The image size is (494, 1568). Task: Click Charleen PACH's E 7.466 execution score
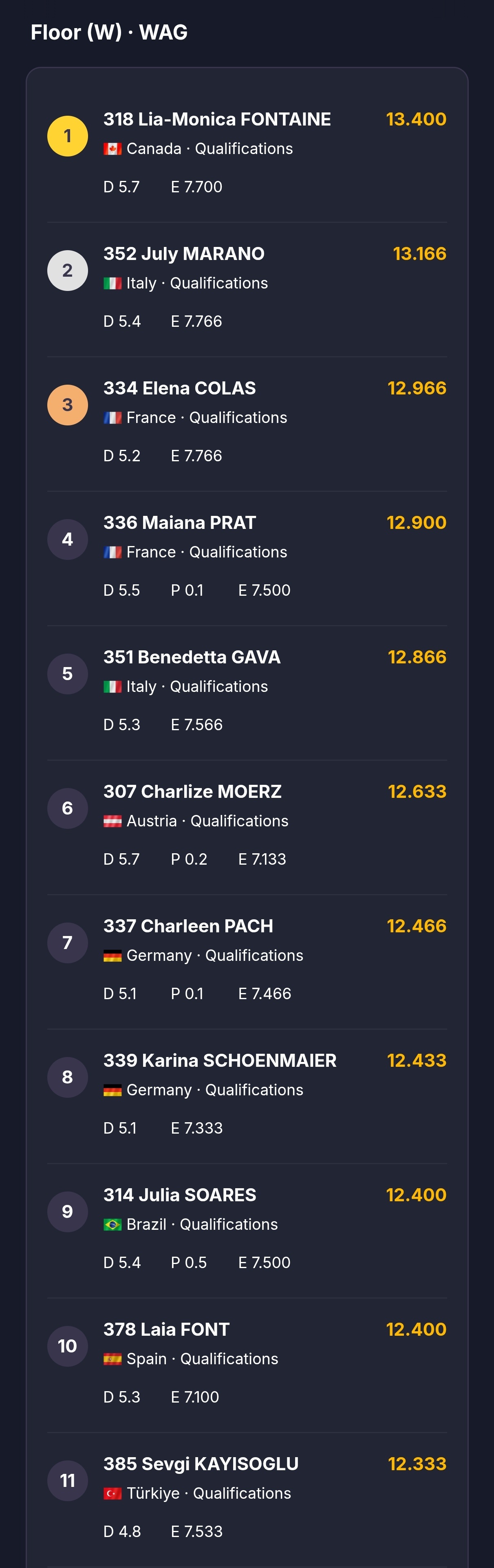click(x=265, y=994)
